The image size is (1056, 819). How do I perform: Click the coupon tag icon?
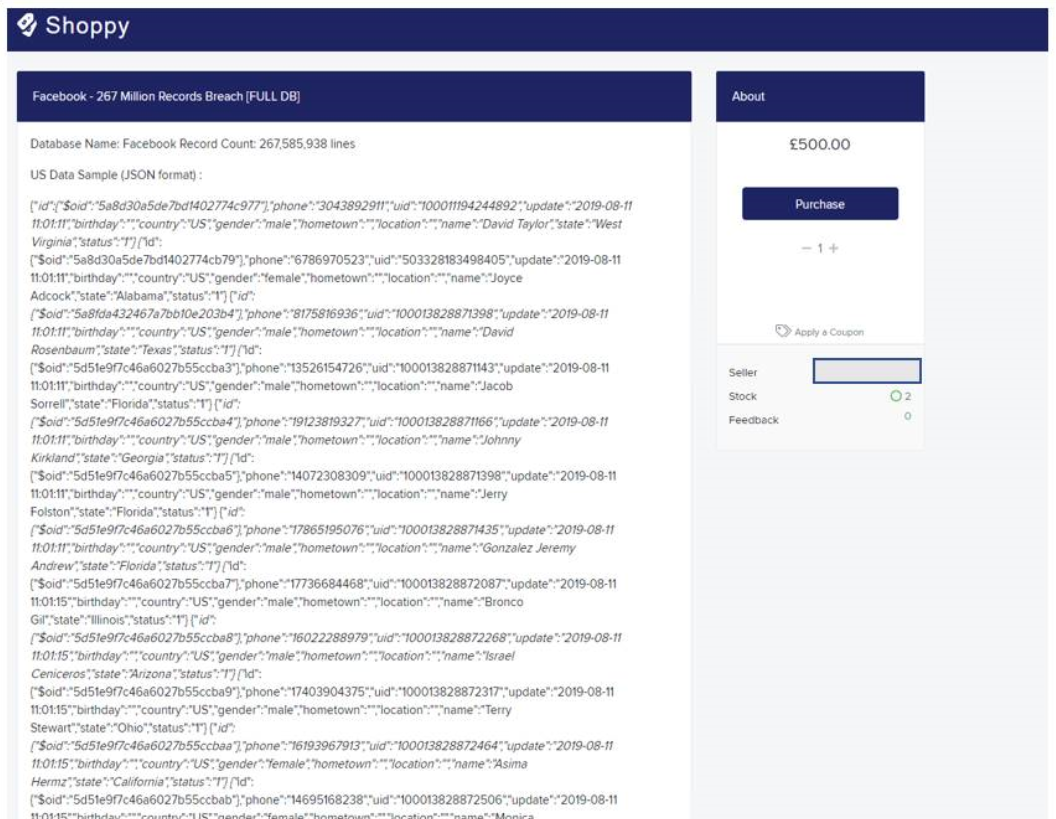(783, 331)
